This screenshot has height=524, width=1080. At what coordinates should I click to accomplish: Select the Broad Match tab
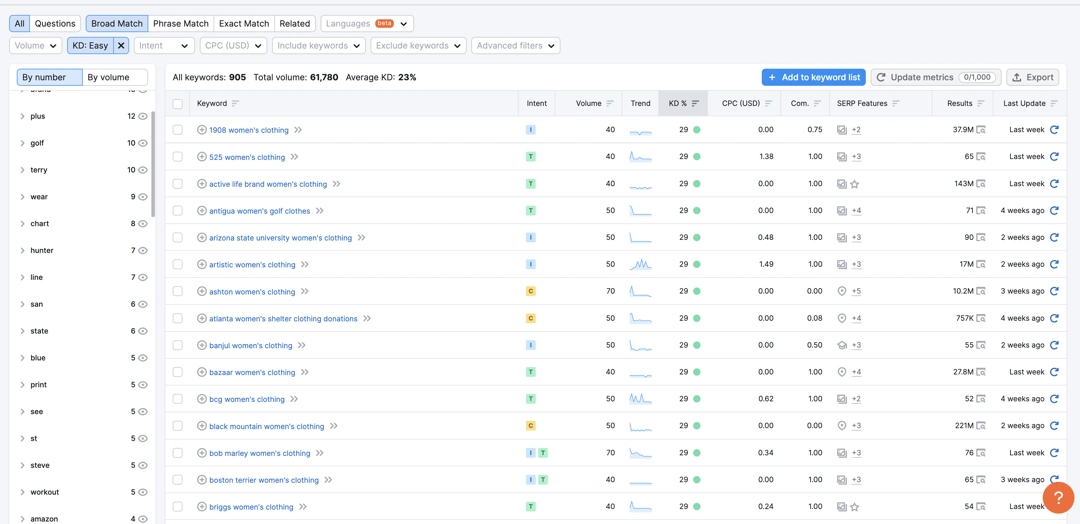pos(117,23)
